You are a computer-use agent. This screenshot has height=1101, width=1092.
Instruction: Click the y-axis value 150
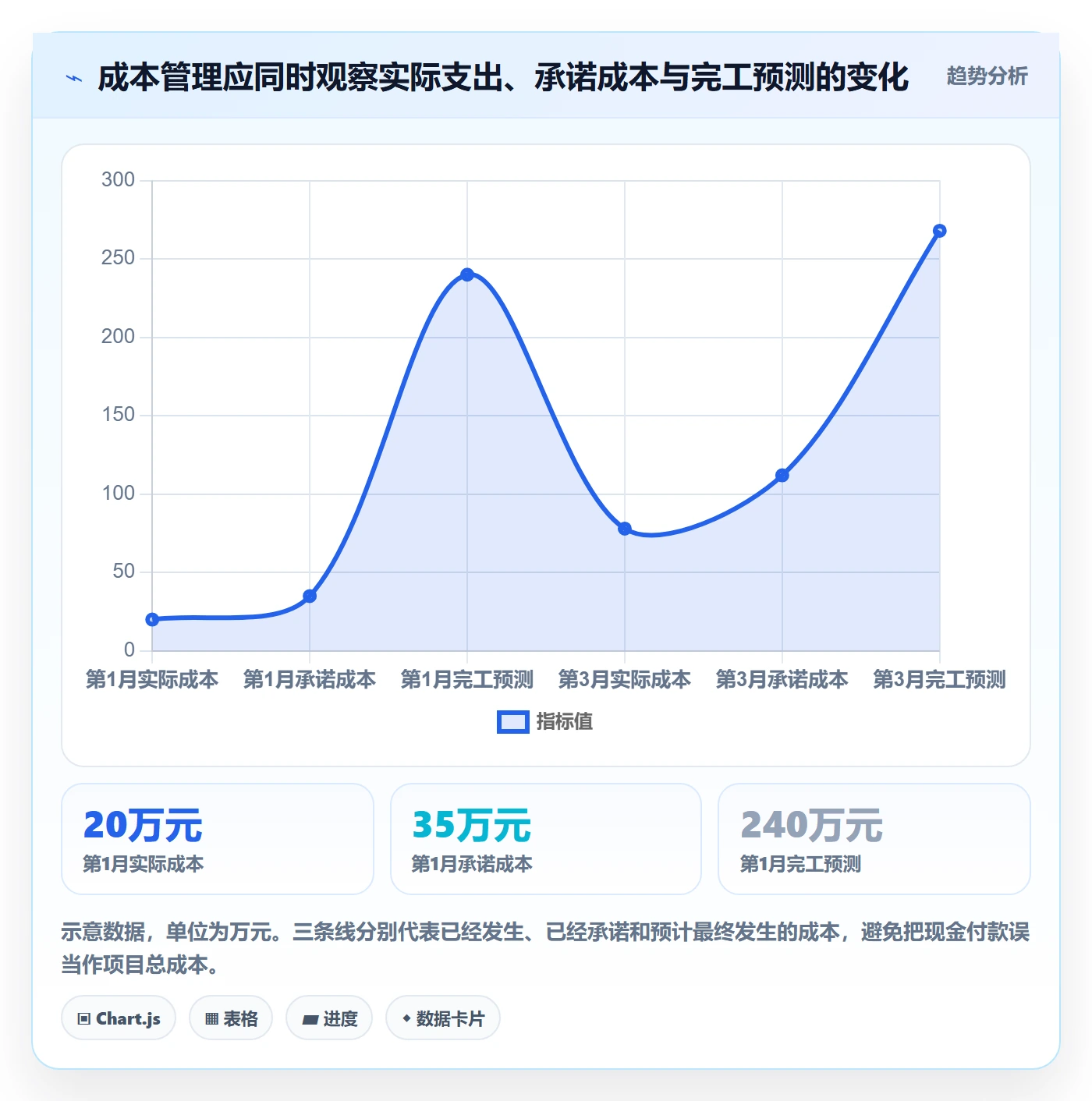(119, 415)
